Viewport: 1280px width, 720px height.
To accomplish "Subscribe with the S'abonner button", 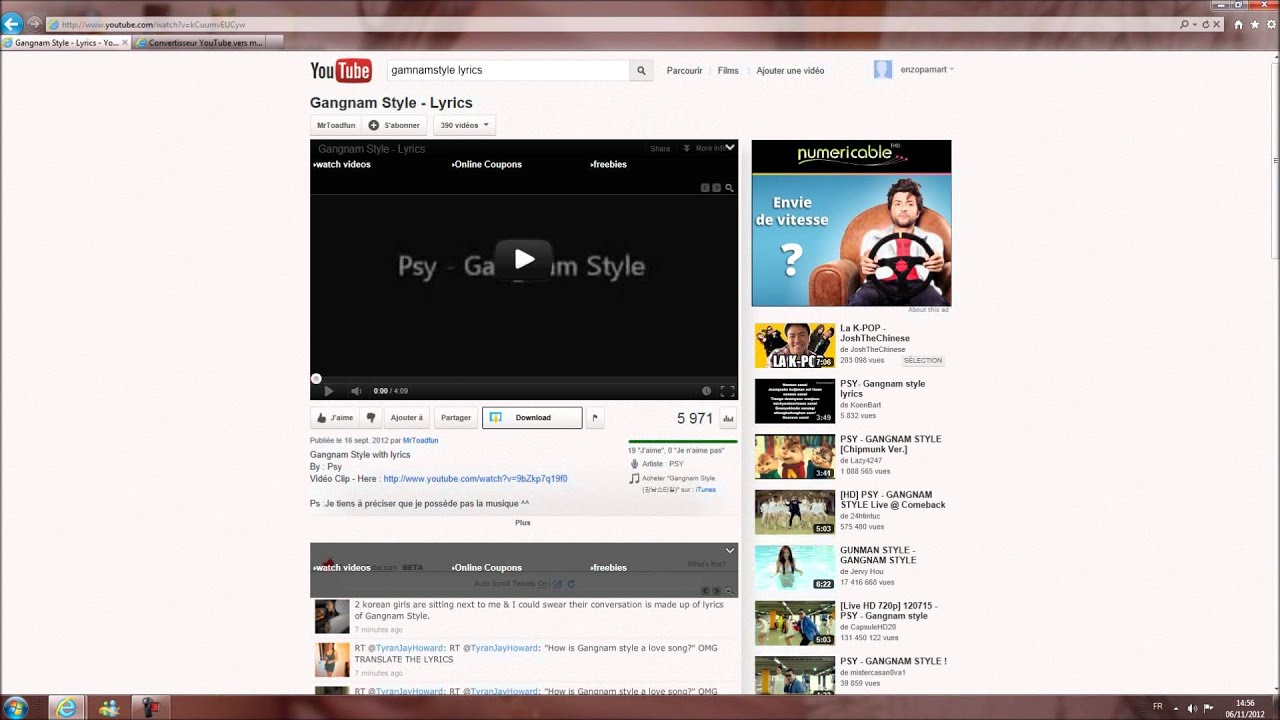I will (395, 125).
